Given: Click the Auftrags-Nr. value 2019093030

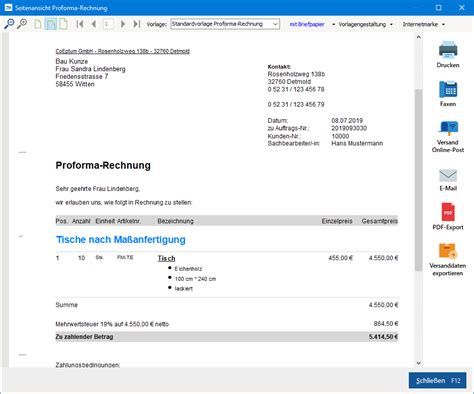Looking at the screenshot, I should pyautogui.click(x=349, y=128).
